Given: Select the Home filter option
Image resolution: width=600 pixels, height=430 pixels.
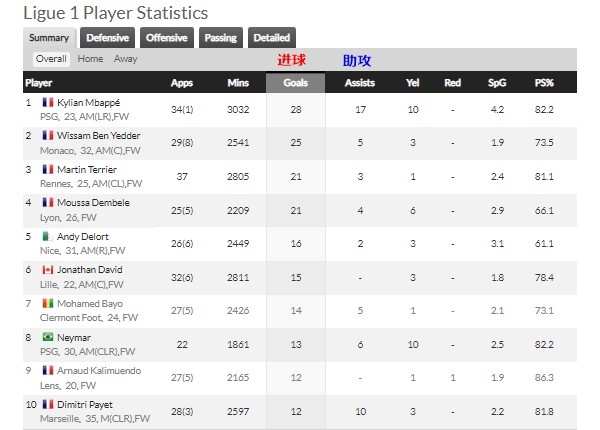Looking at the screenshot, I should pyautogui.click(x=90, y=59).
